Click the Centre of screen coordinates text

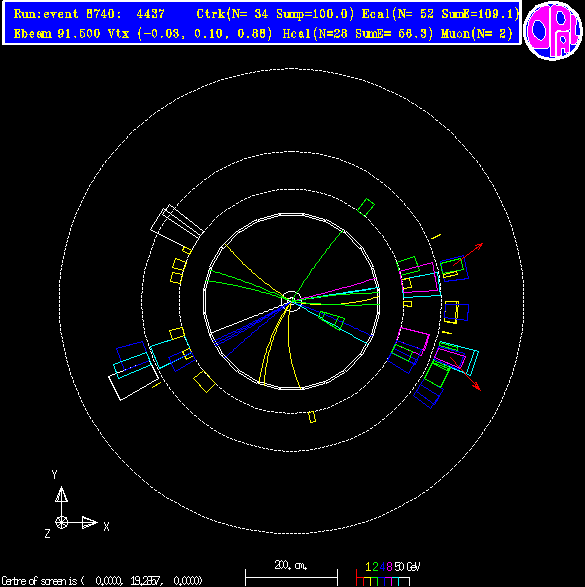pyautogui.click(x=101, y=581)
